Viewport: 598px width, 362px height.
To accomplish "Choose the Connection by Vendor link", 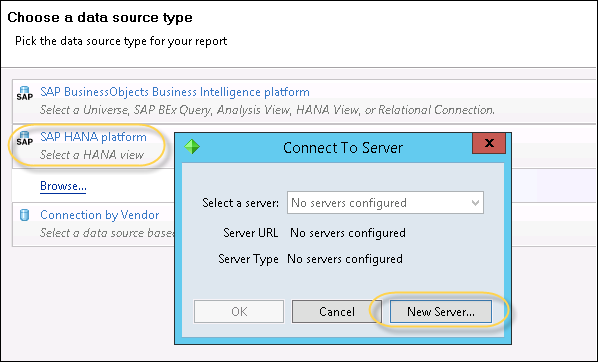I will pos(100,215).
